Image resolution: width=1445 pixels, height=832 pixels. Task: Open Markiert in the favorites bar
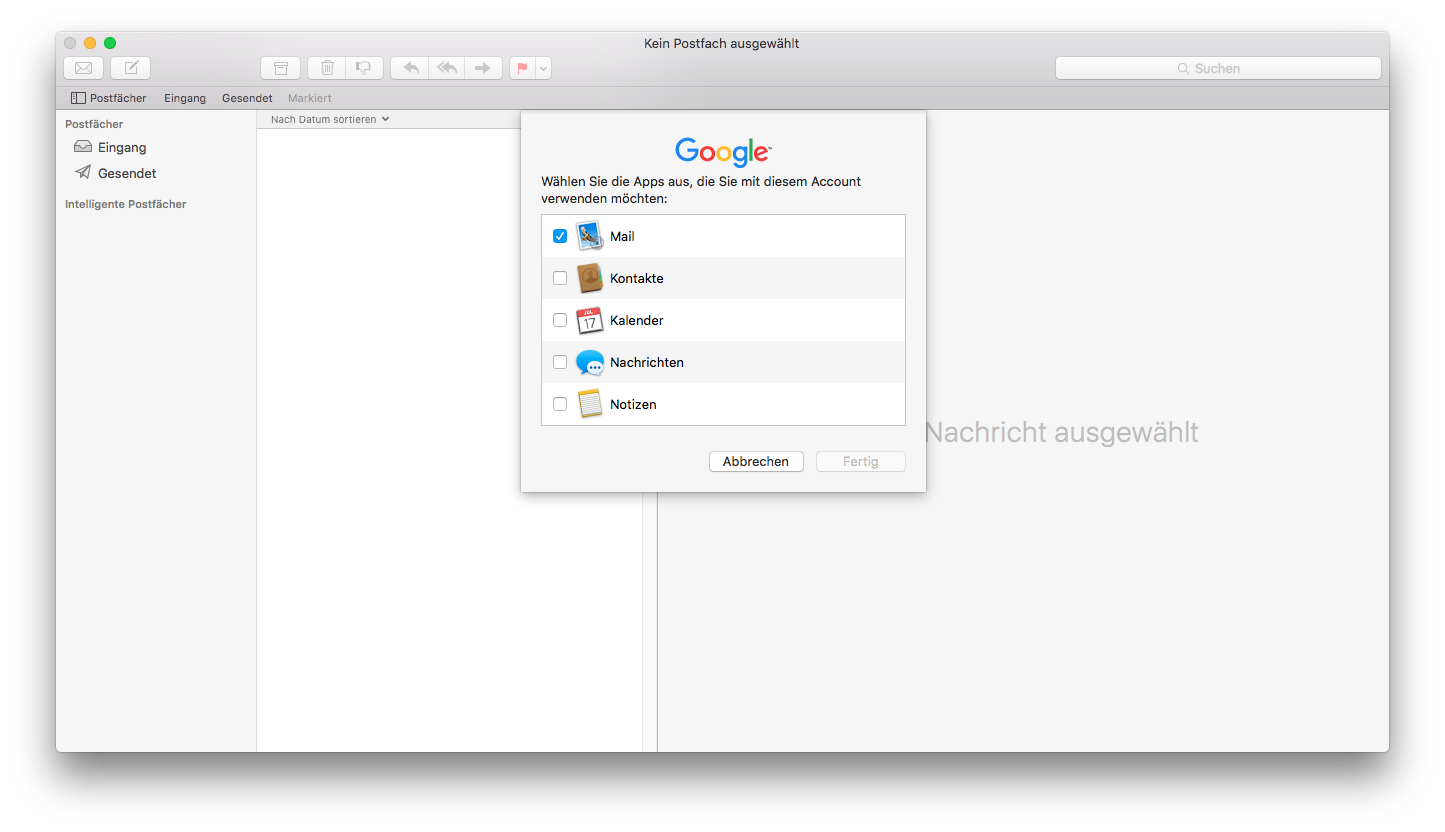click(310, 98)
